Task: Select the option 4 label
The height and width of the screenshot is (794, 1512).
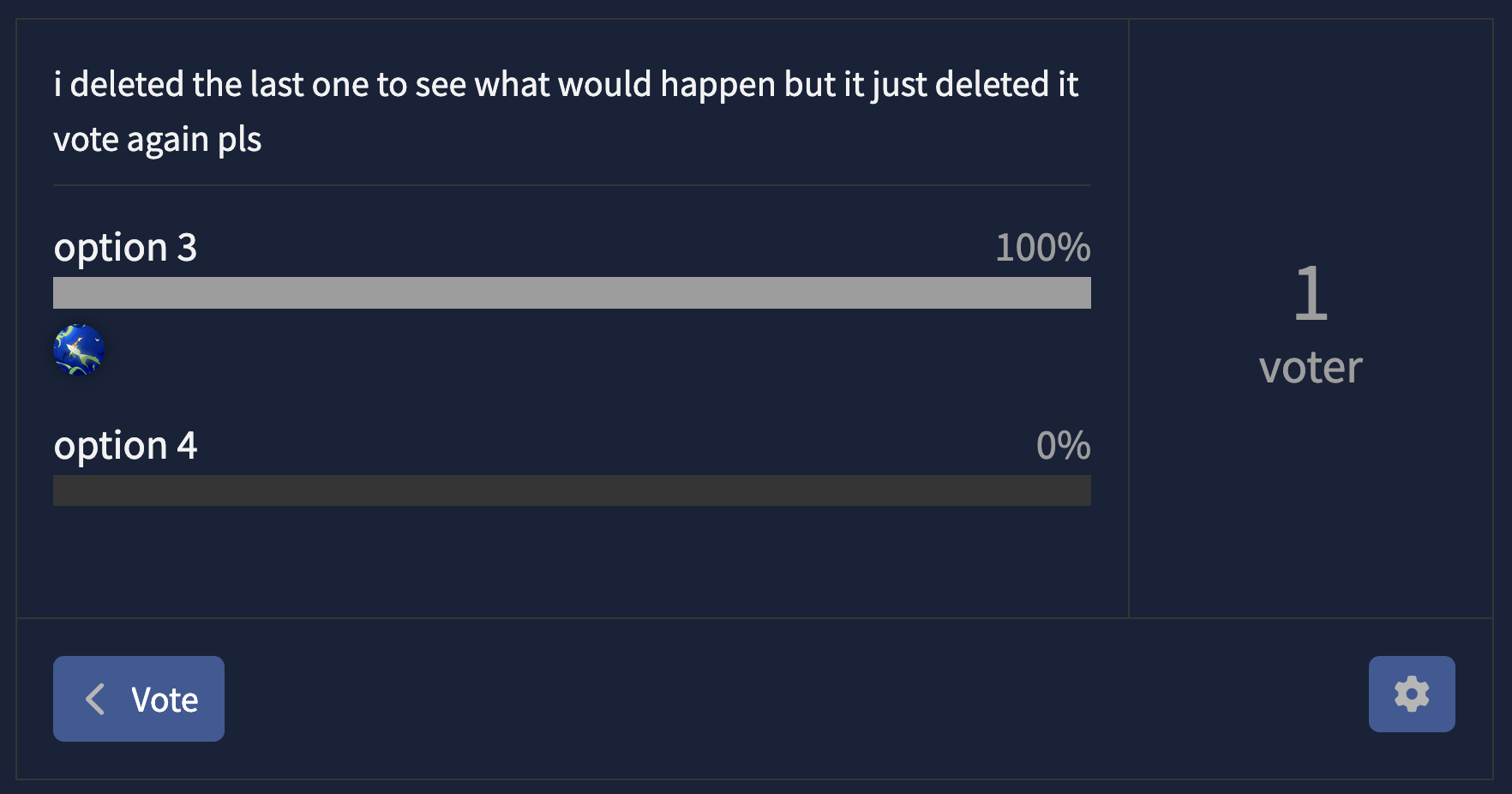Action: [x=125, y=446]
